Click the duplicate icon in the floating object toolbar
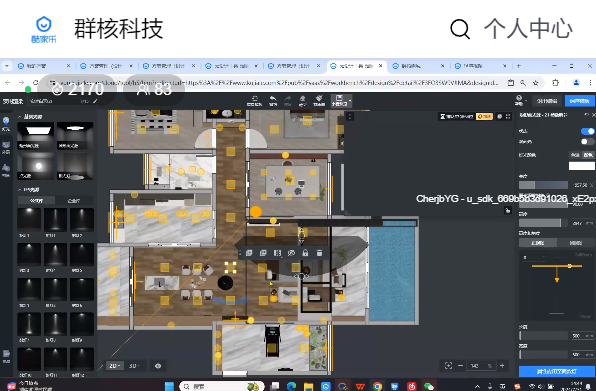596x391 pixels. [x=263, y=253]
